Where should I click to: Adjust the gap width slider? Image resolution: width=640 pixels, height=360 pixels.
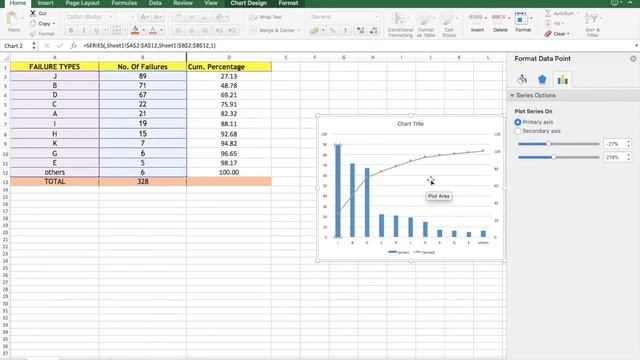click(554, 157)
